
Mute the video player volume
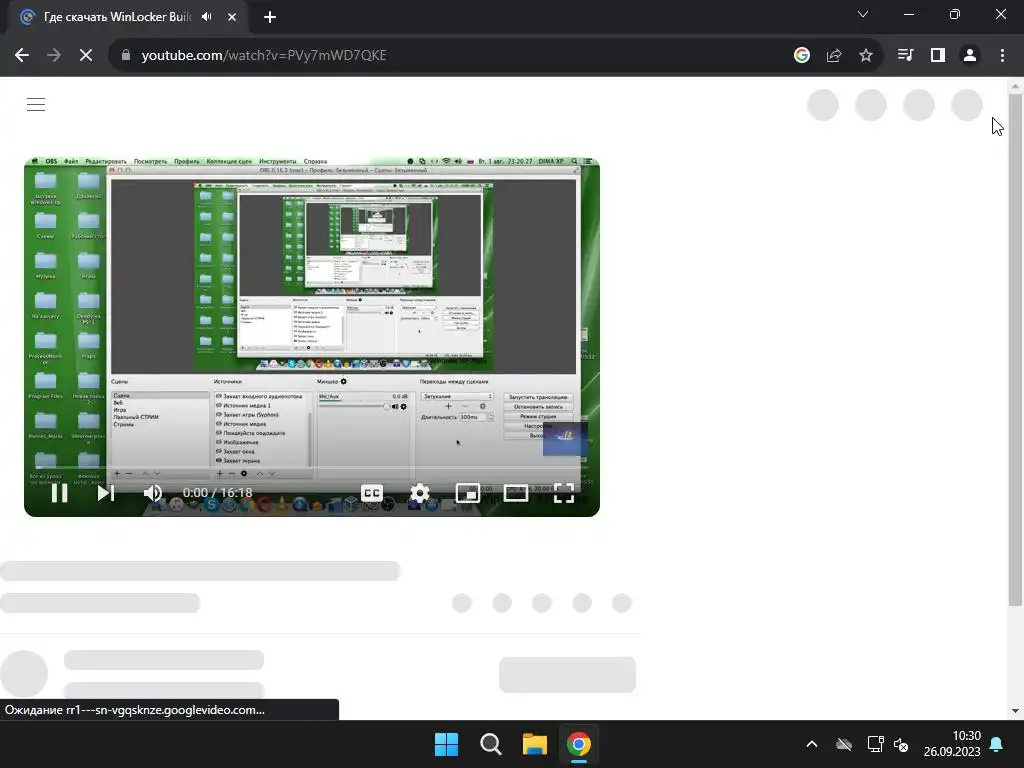coord(153,493)
